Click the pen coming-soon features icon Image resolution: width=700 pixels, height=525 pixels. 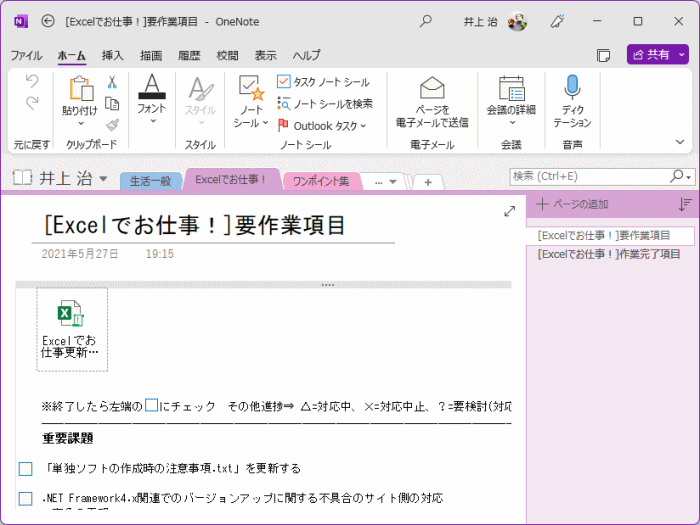(557, 21)
